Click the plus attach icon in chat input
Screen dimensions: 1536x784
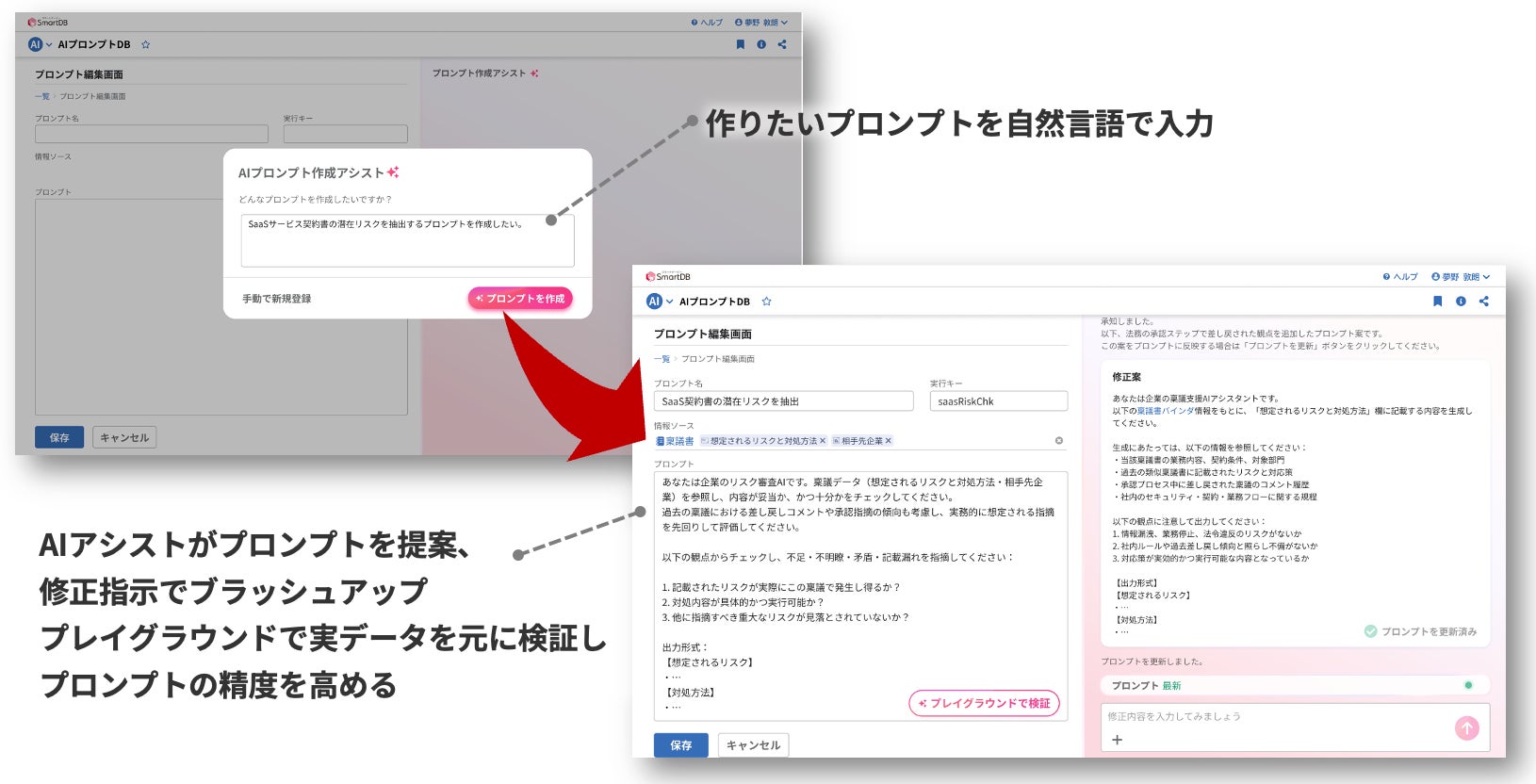tap(1117, 740)
